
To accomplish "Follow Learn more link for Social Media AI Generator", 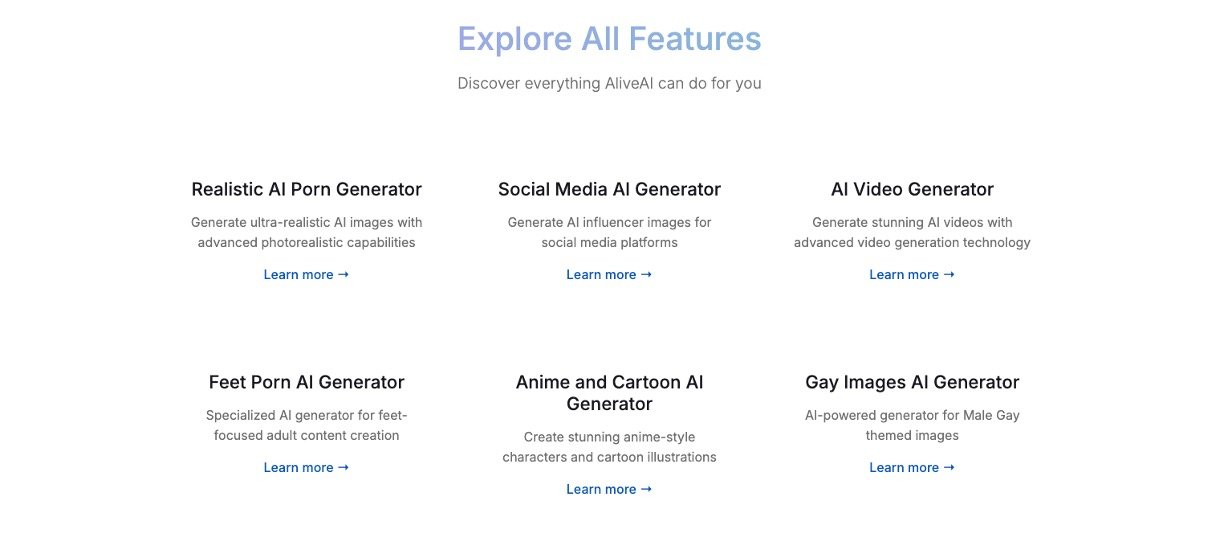I will [609, 275].
